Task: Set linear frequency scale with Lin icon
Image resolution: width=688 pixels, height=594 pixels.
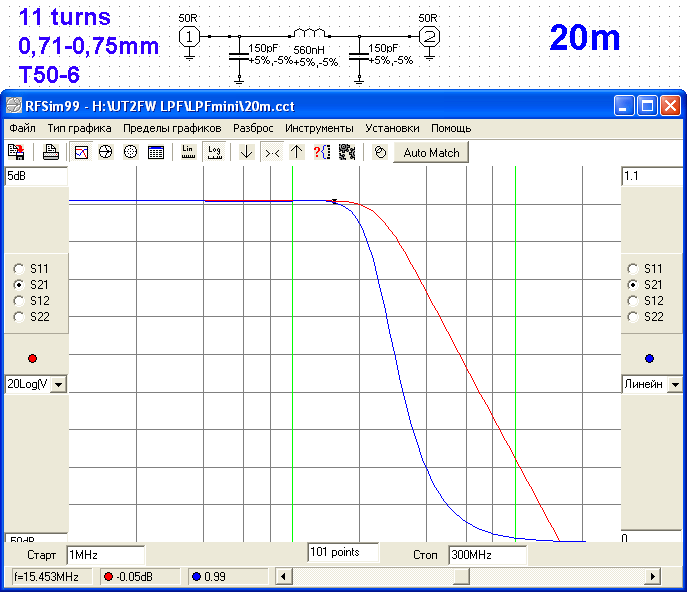Action: pyautogui.click(x=188, y=152)
